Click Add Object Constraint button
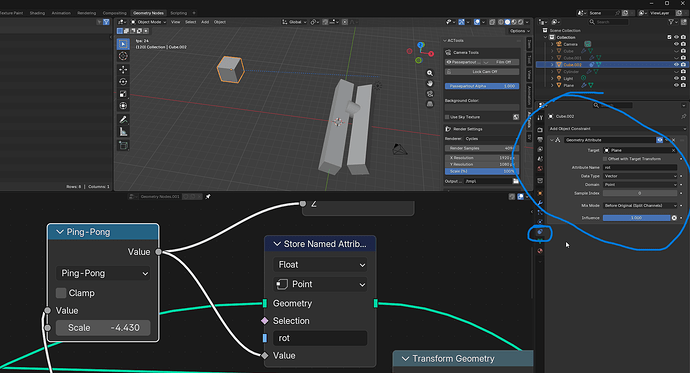This screenshot has width=690, height=373. tap(617, 129)
